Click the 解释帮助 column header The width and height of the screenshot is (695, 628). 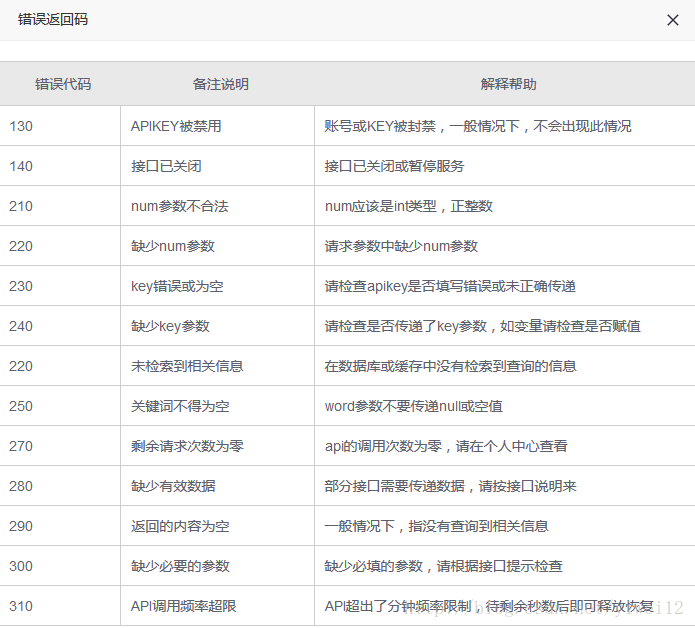508,84
